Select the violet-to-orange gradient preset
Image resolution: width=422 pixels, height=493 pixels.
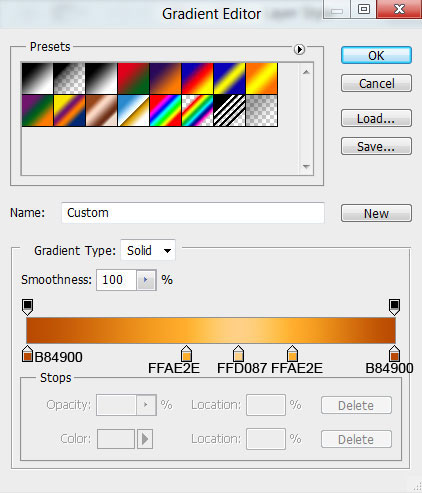[x=165, y=78]
